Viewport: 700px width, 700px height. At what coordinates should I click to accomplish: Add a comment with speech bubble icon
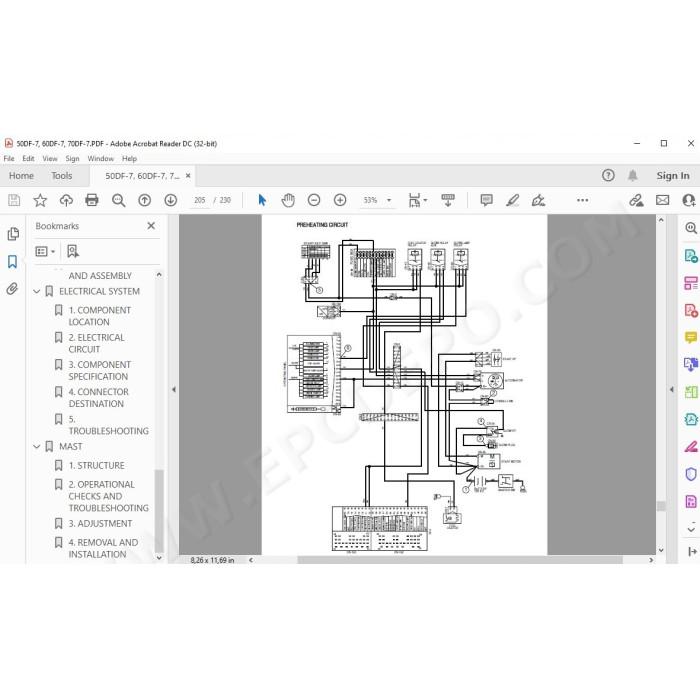[486, 200]
